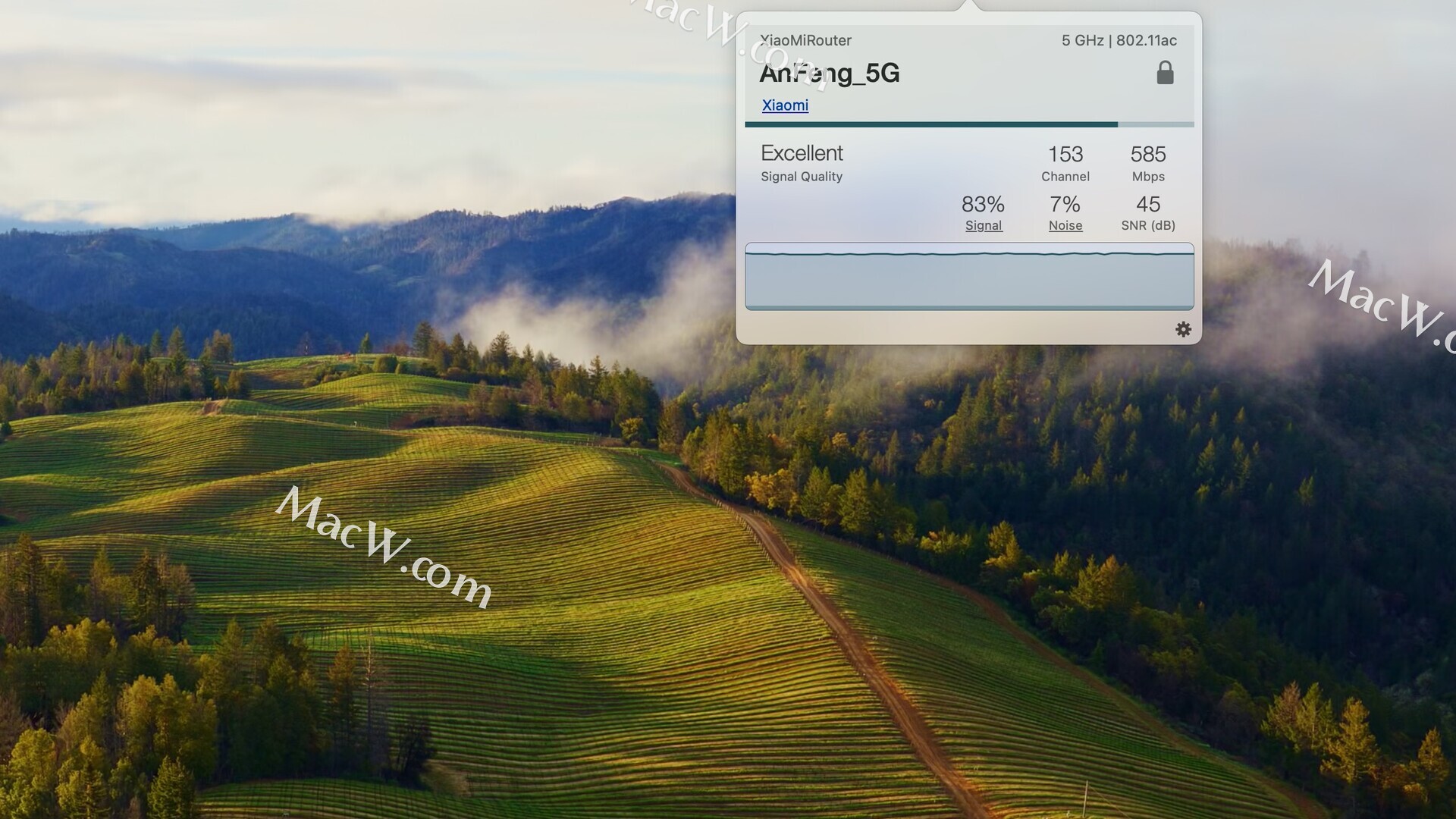Open the Xiaomi vendor link

[785, 105]
